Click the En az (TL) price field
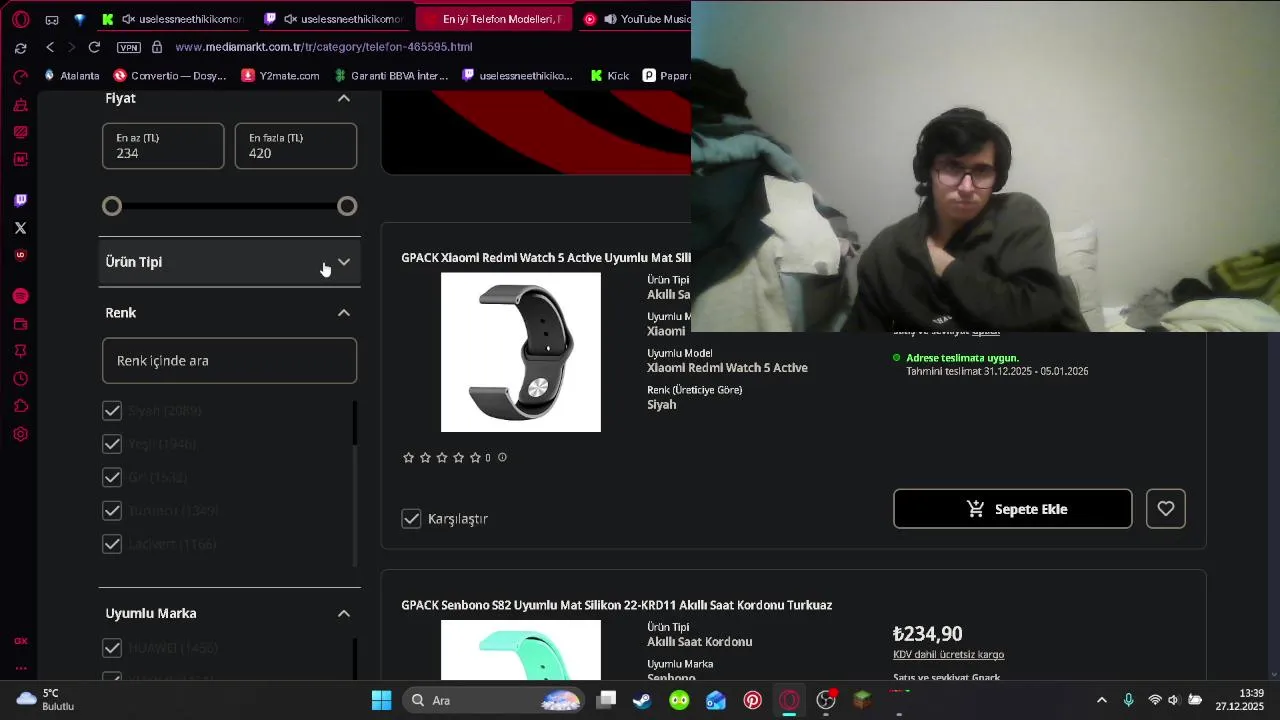Image resolution: width=1280 pixels, height=720 pixels. 163,146
